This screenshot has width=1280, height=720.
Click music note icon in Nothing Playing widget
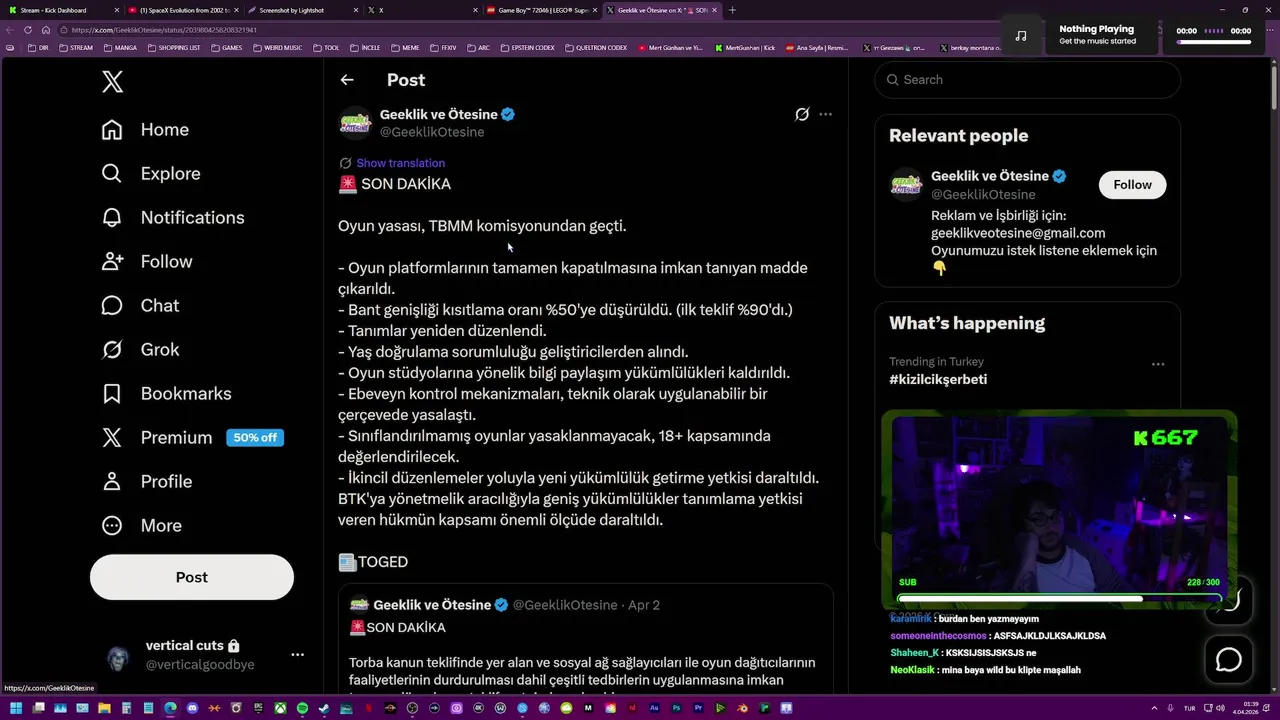tap(1020, 35)
